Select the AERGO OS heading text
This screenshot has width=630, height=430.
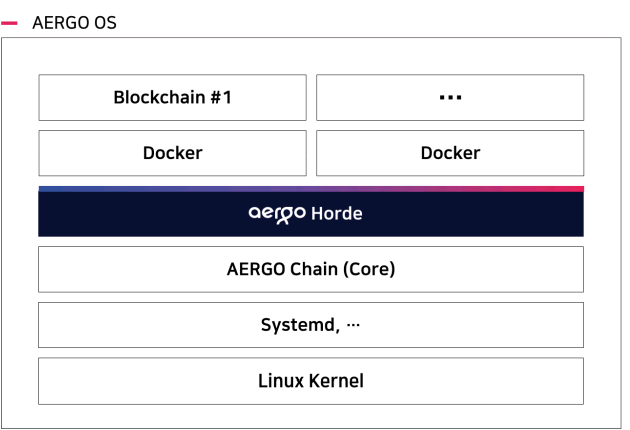coord(75,22)
